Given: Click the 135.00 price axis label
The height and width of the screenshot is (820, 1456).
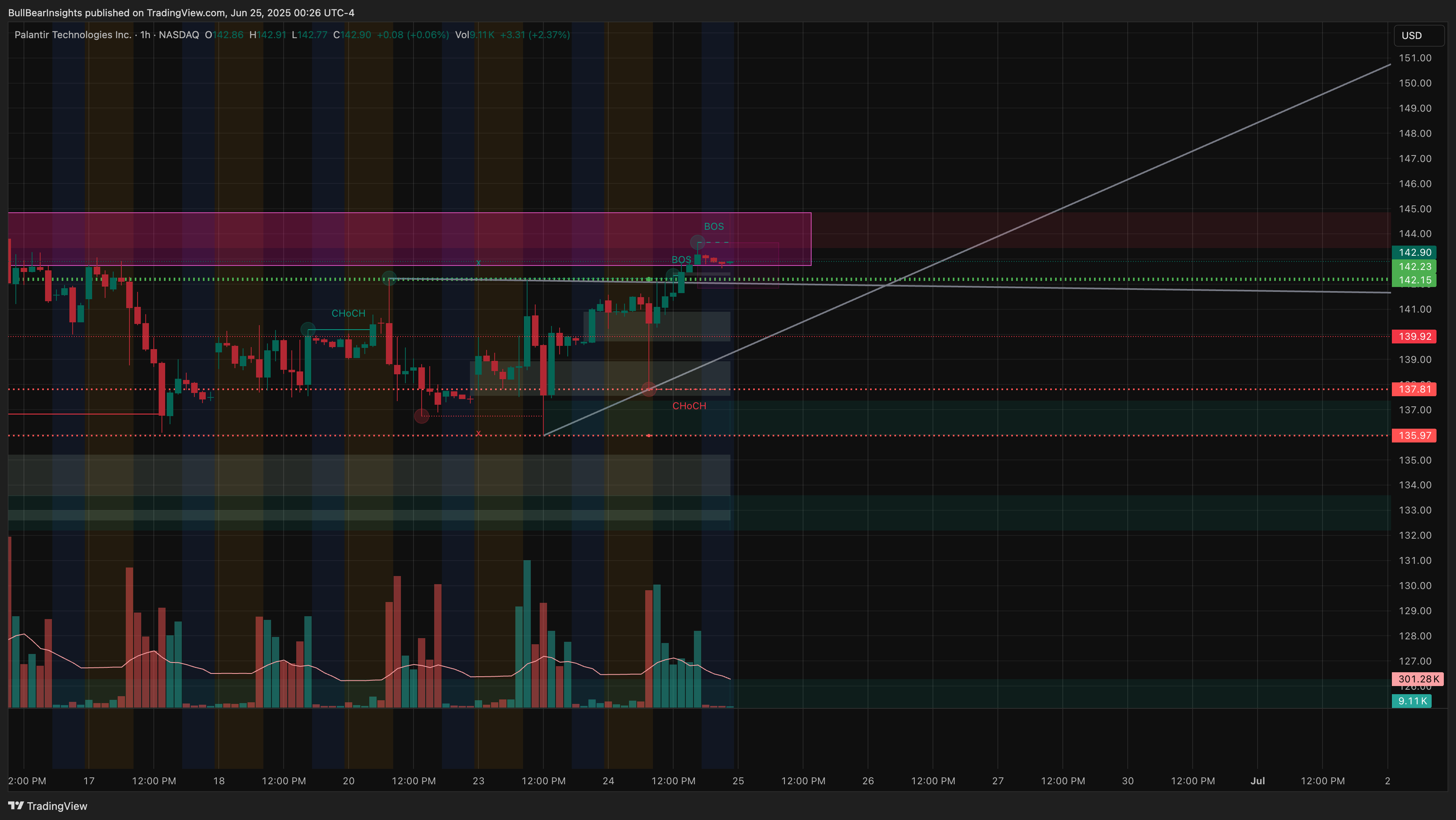Looking at the screenshot, I should coord(1415,460).
